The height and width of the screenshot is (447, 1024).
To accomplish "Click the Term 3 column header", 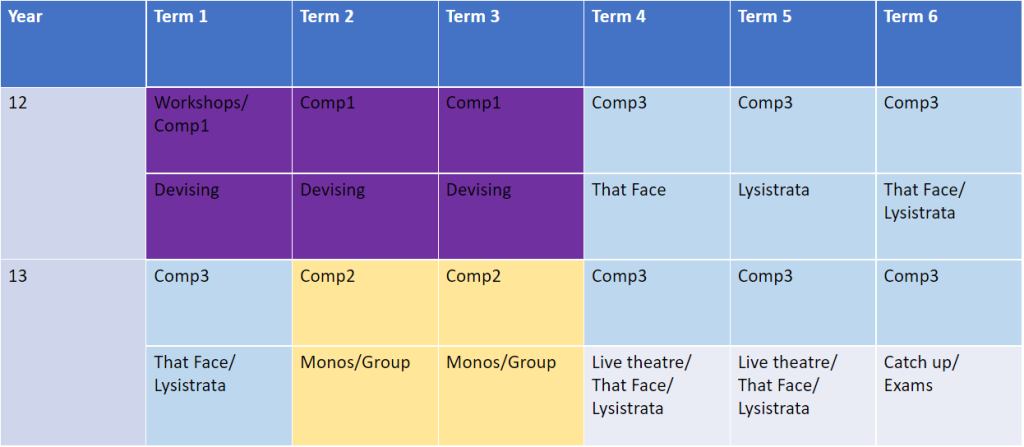I will pos(511,43).
